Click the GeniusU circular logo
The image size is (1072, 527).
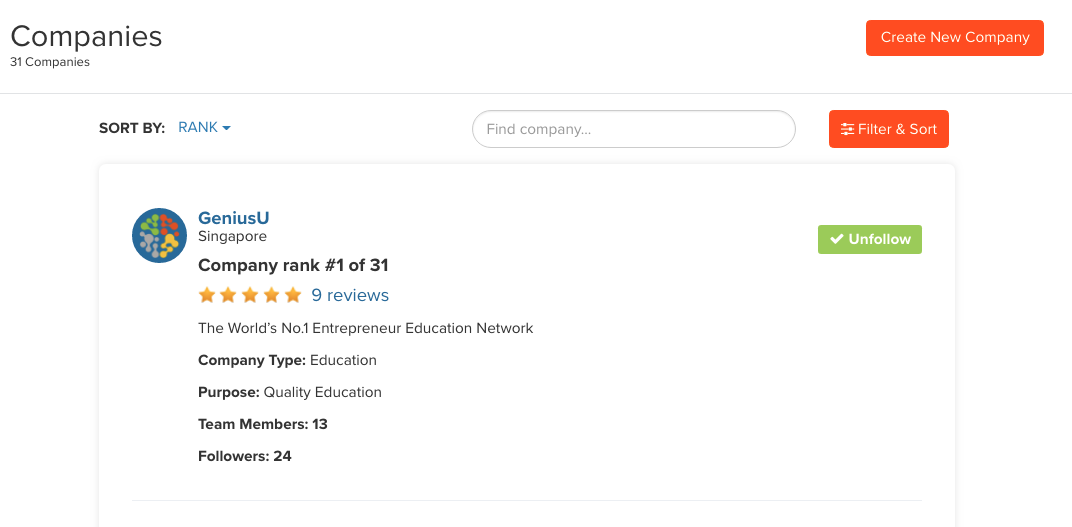159,235
